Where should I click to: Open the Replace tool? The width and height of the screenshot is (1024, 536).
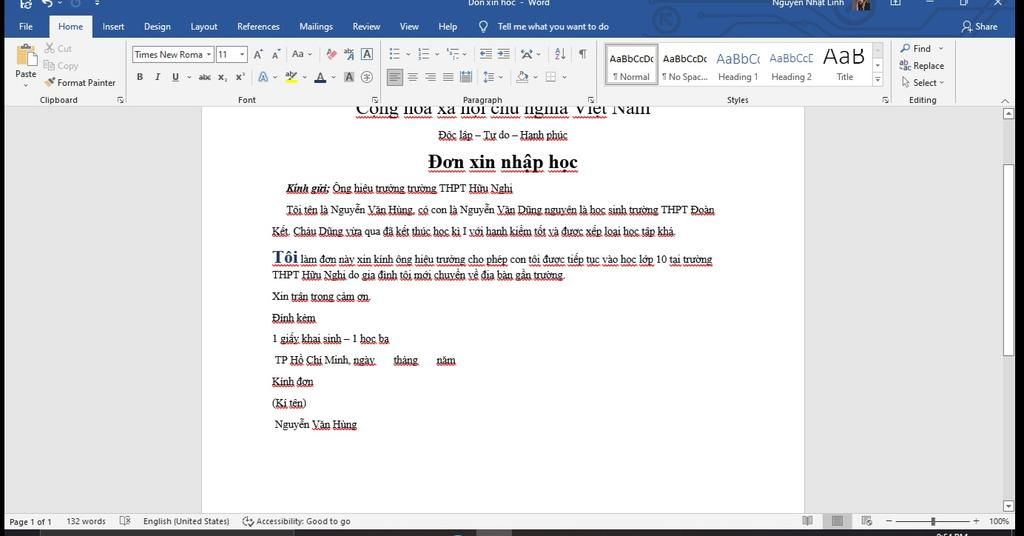pos(921,65)
